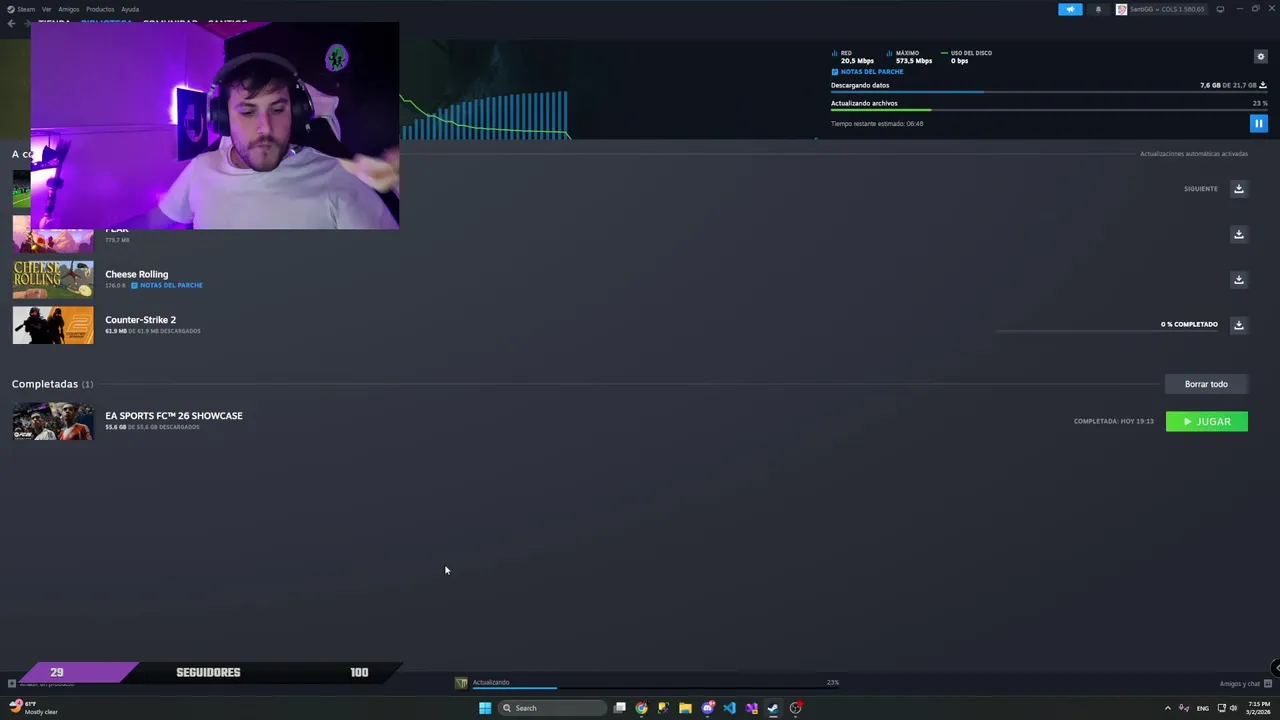The height and width of the screenshot is (720, 1280).
Task: Open Cheese Rolling NOTAS DEL PARCHE link
Action: tap(167, 285)
